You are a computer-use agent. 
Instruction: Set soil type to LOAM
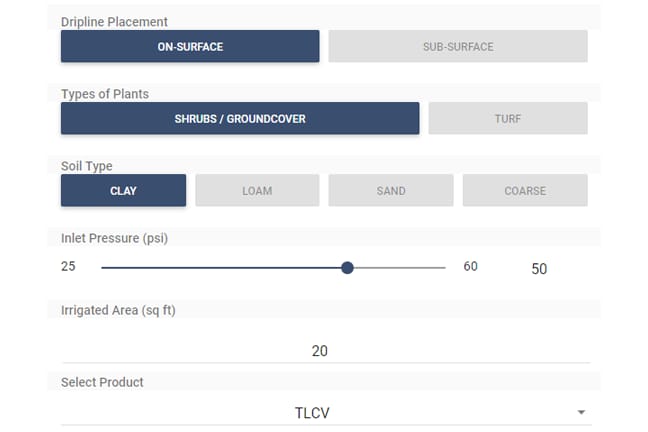[x=257, y=190]
